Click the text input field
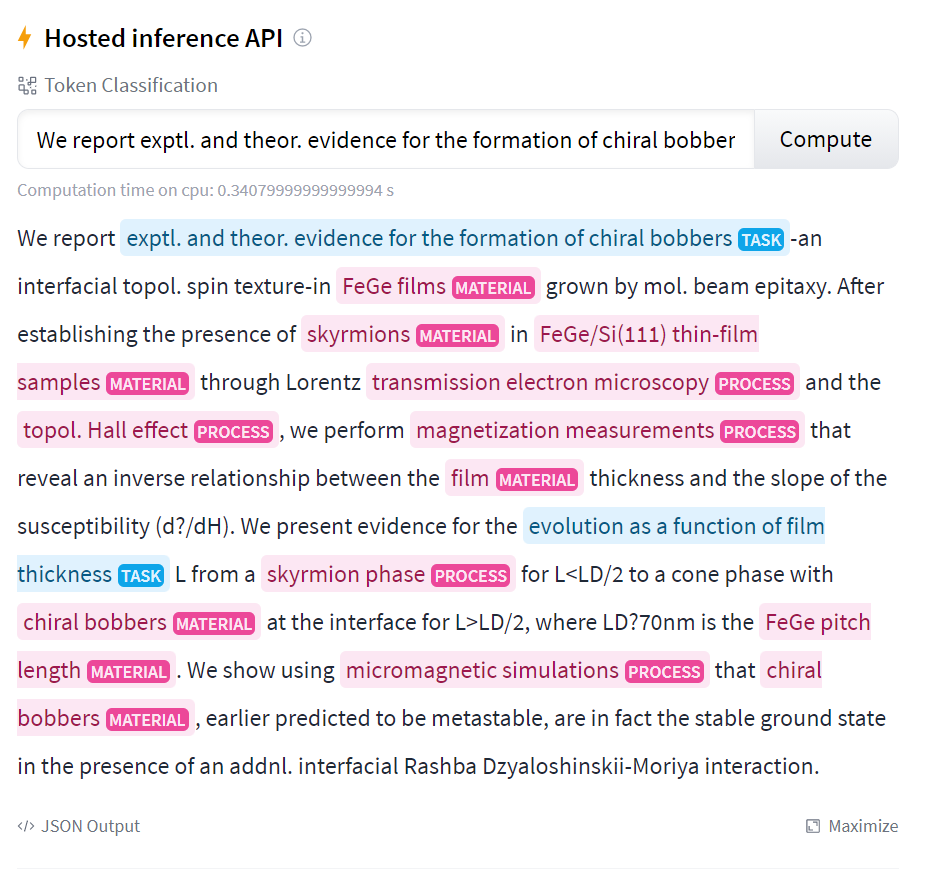The image size is (933, 874). (x=385, y=140)
